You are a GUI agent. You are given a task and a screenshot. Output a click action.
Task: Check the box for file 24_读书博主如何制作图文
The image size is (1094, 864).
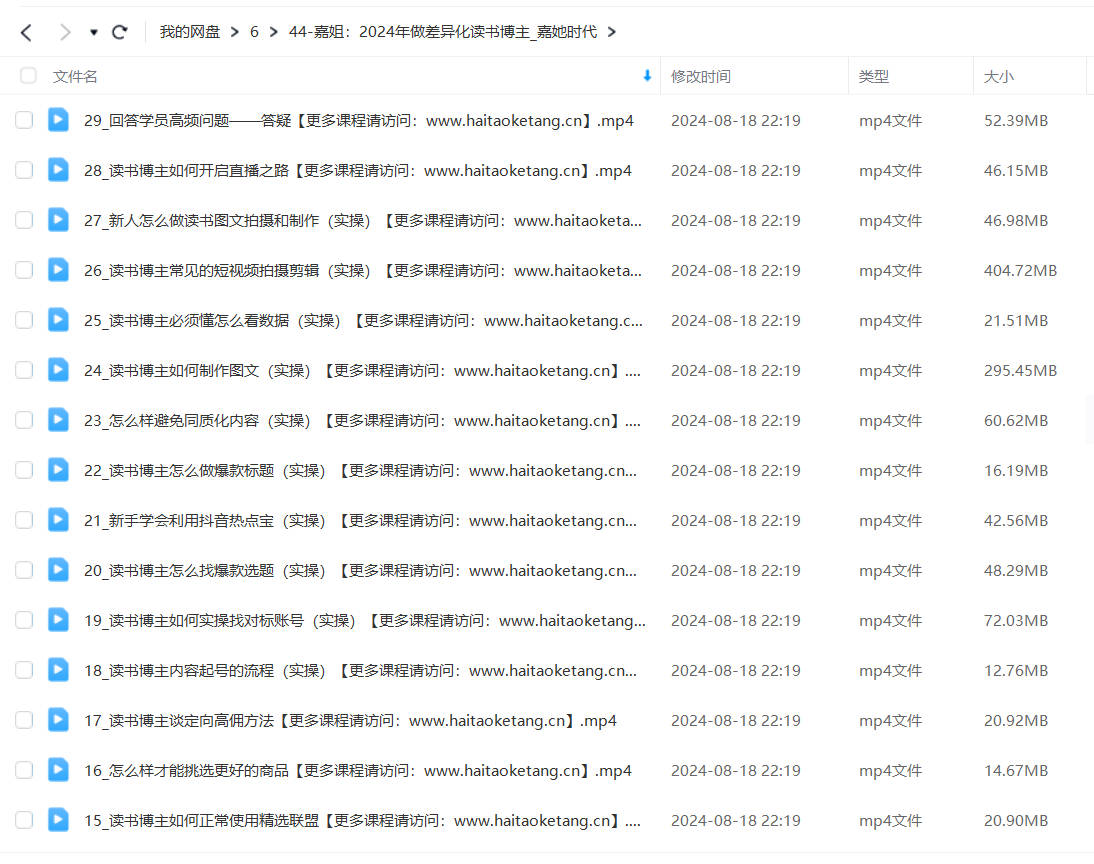point(24,370)
